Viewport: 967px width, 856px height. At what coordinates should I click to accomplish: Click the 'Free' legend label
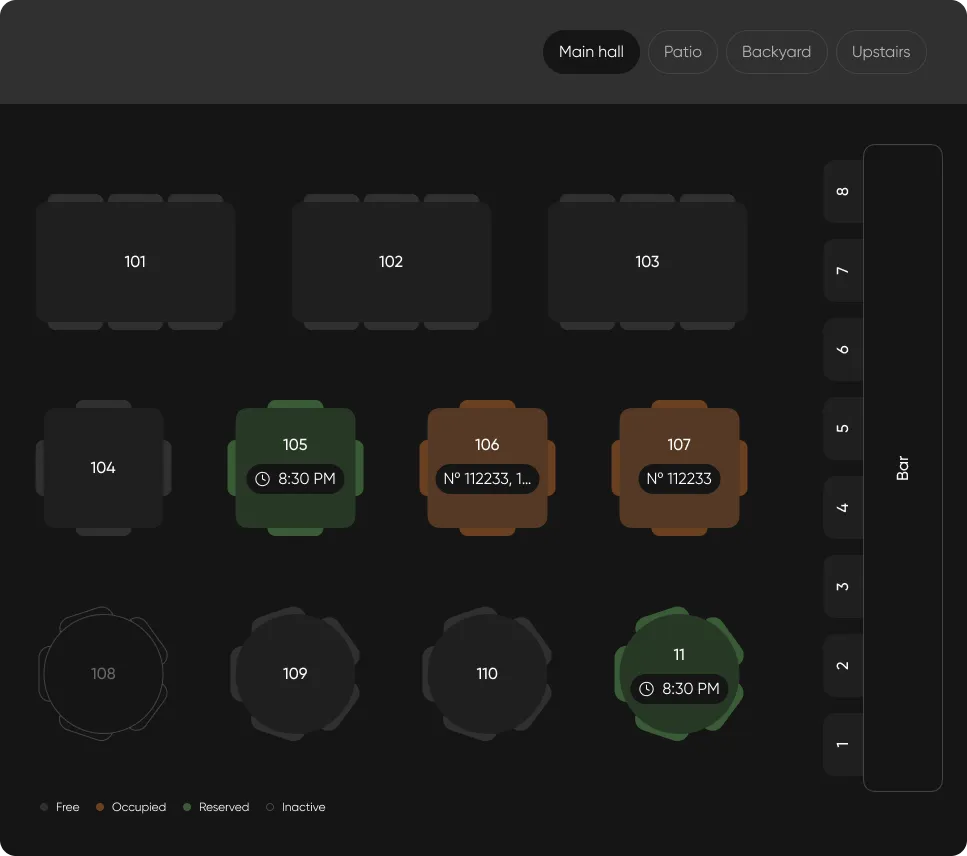point(67,807)
